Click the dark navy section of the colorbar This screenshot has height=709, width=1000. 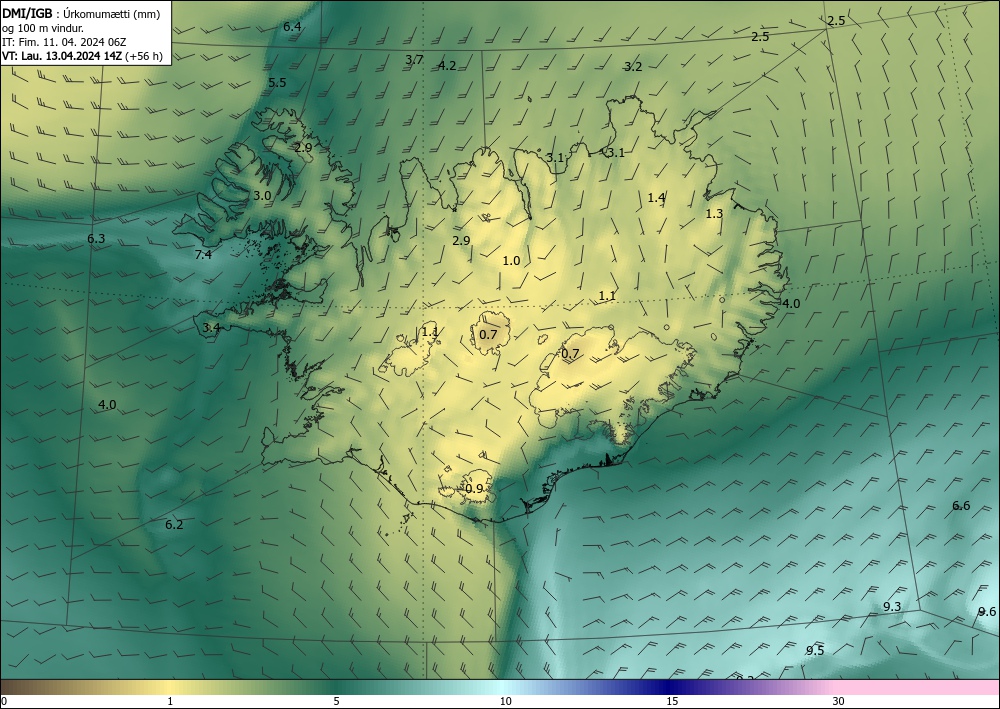click(x=670, y=687)
